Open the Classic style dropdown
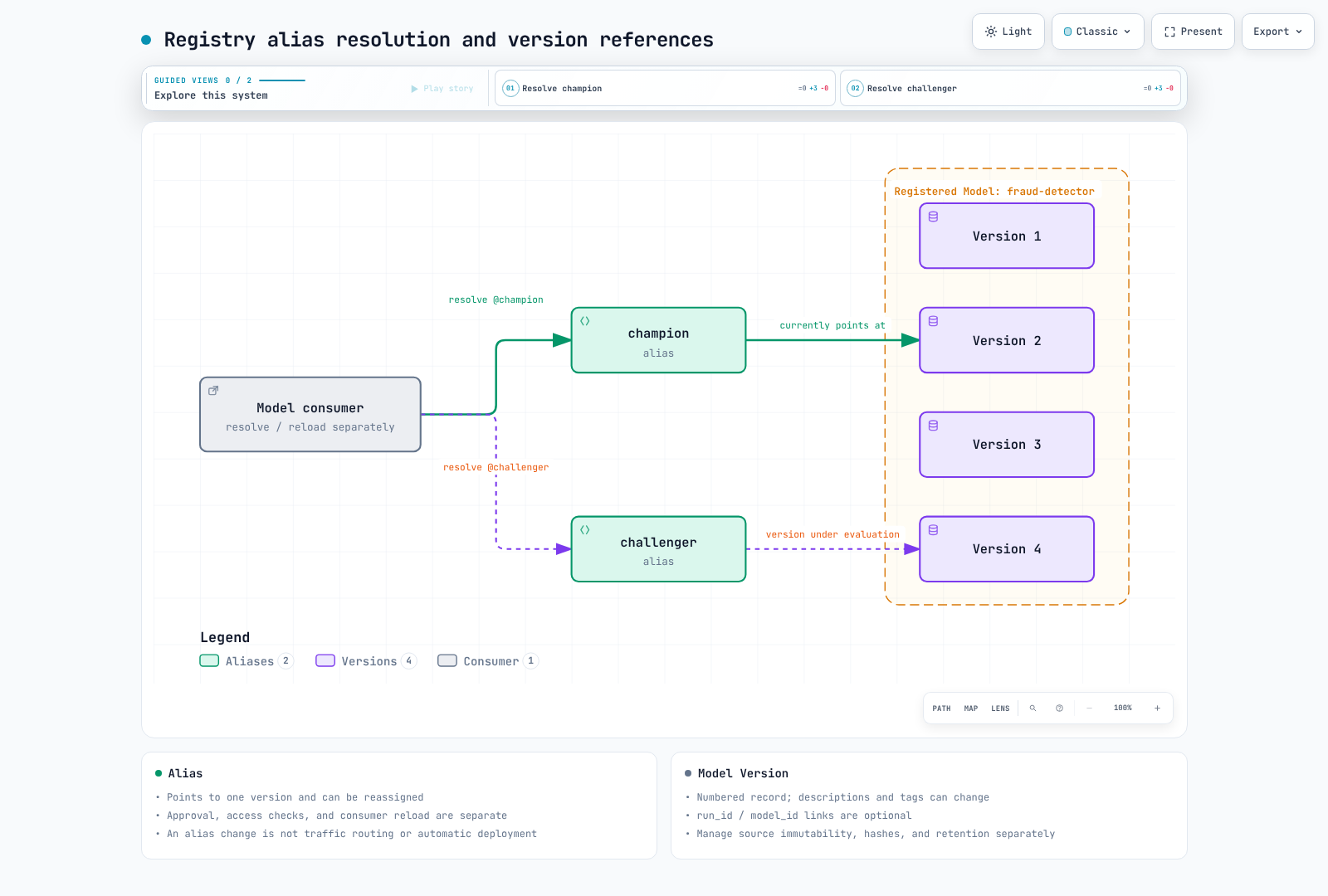 1097,32
